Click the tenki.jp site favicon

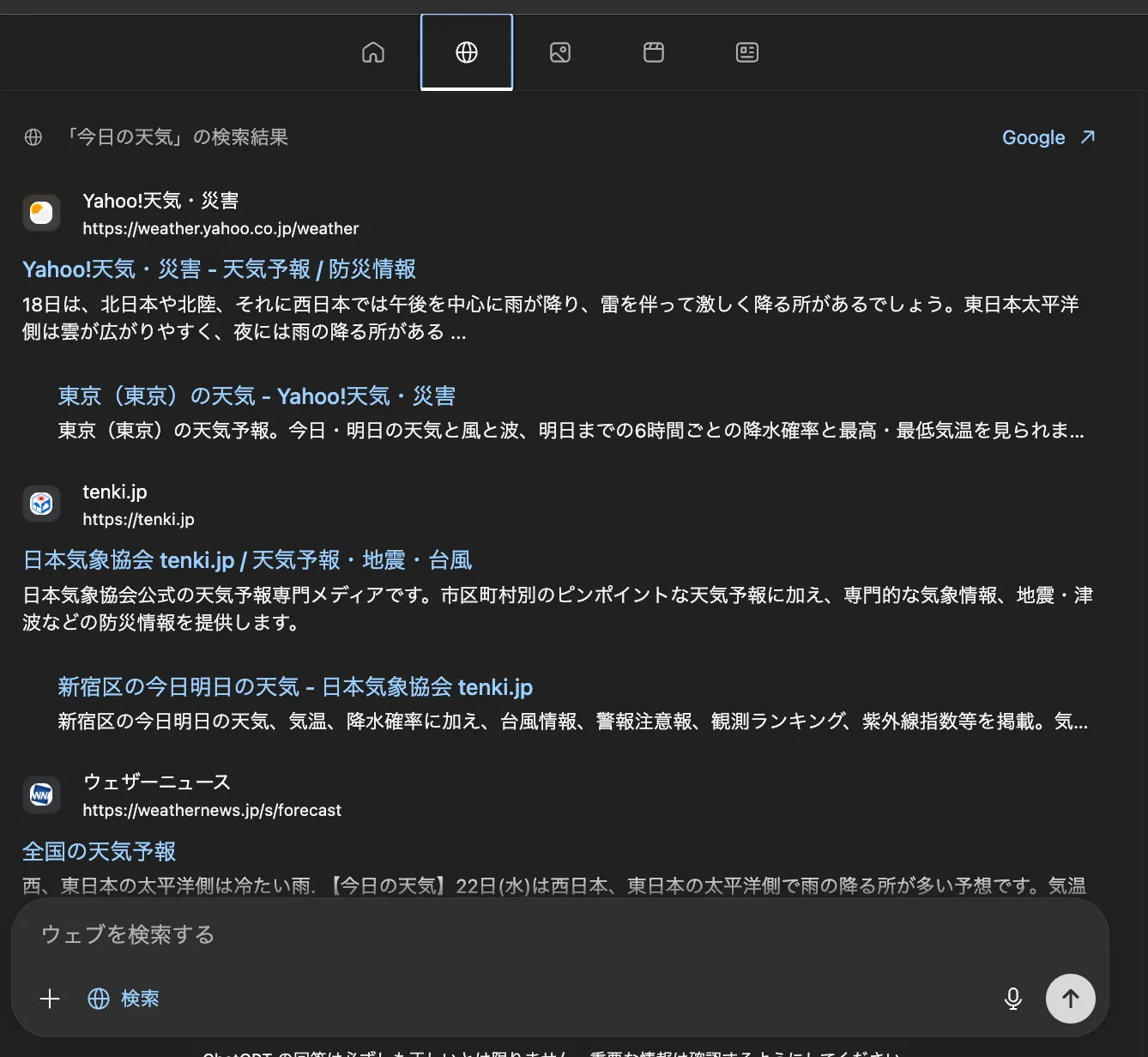click(41, 504)
